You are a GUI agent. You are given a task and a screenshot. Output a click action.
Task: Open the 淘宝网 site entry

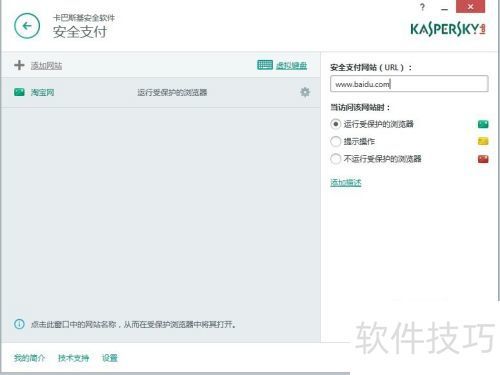click(x=42, y=92)
